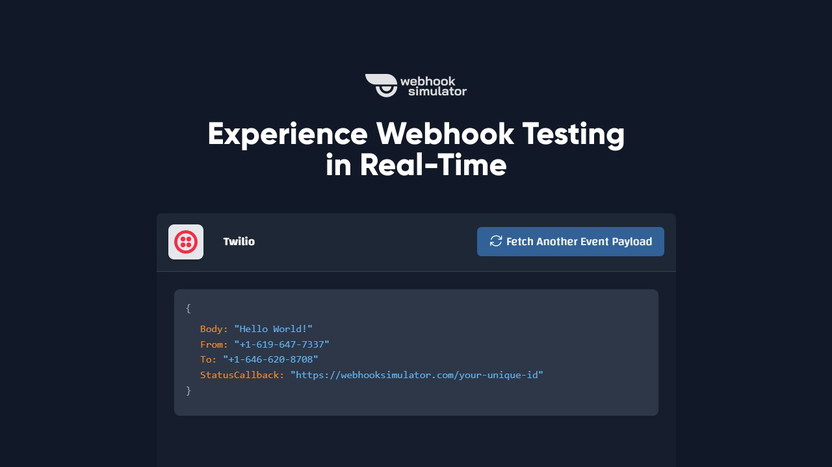Open the webhooksimulator.com StatusCallback URL

point(416,375)
